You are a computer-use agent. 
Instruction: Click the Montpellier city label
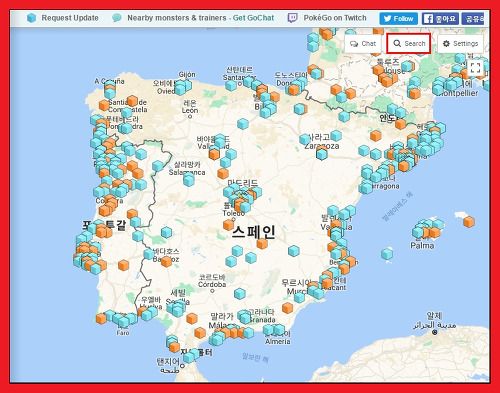pyautogui.click(x=458, y=93)
